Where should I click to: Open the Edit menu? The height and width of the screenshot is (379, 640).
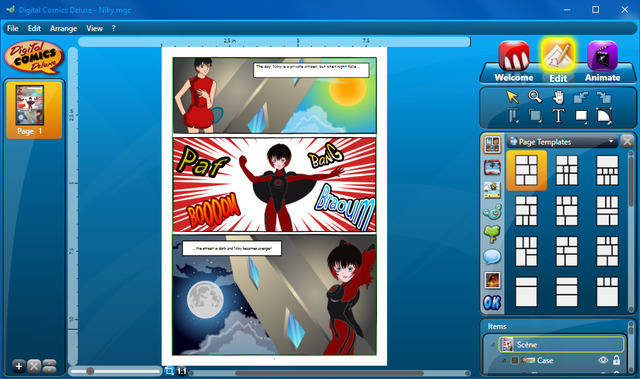point(34,28)
